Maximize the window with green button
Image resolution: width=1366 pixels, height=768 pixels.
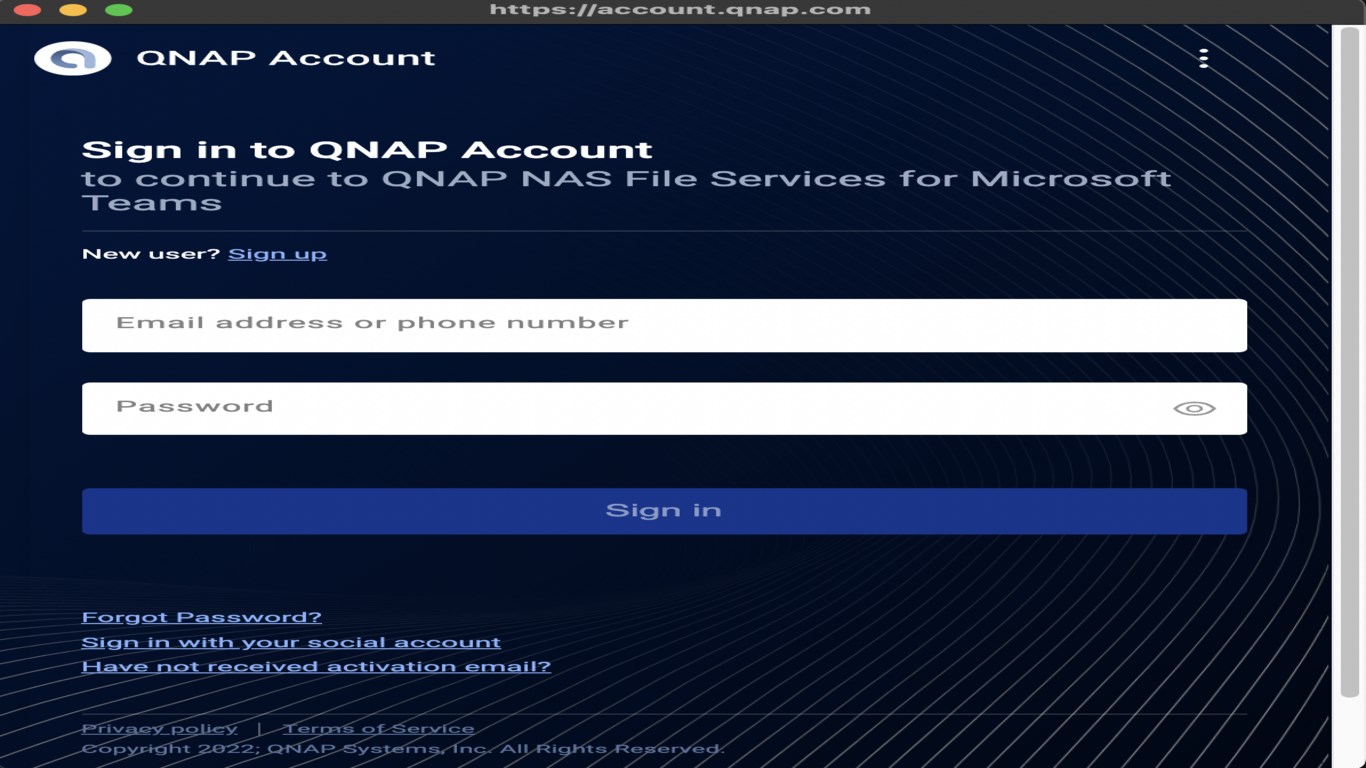119,10
